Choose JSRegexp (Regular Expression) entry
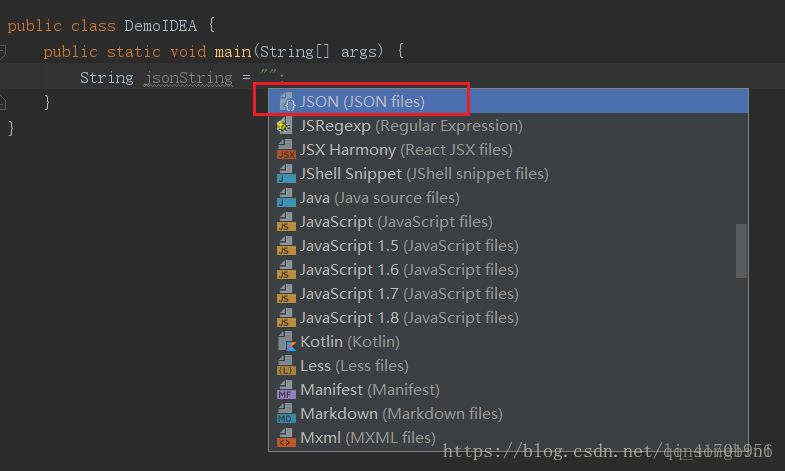This screenshot has width=785, height=471. pyautogui.click(x=502, y=126)
